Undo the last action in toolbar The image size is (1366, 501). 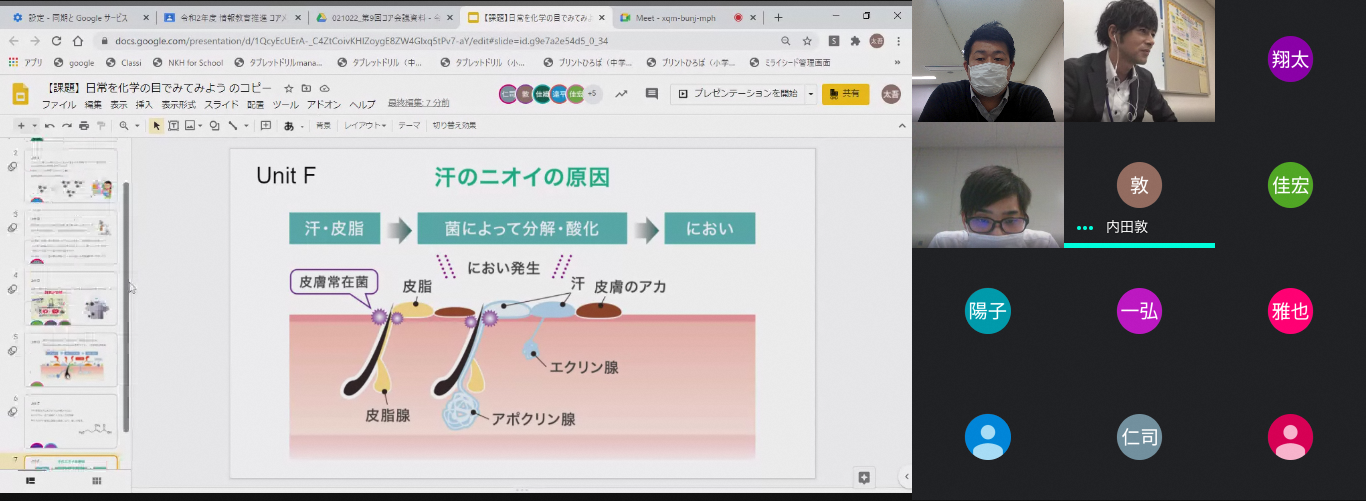click(50, 126)
